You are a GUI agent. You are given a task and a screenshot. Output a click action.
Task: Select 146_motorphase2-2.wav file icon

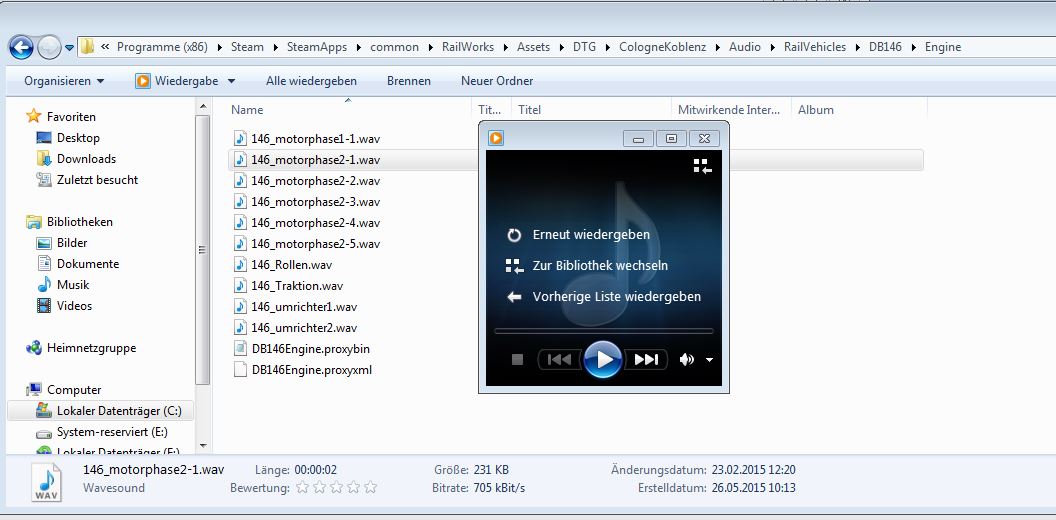pyautogui.click(x=240, y=181)
